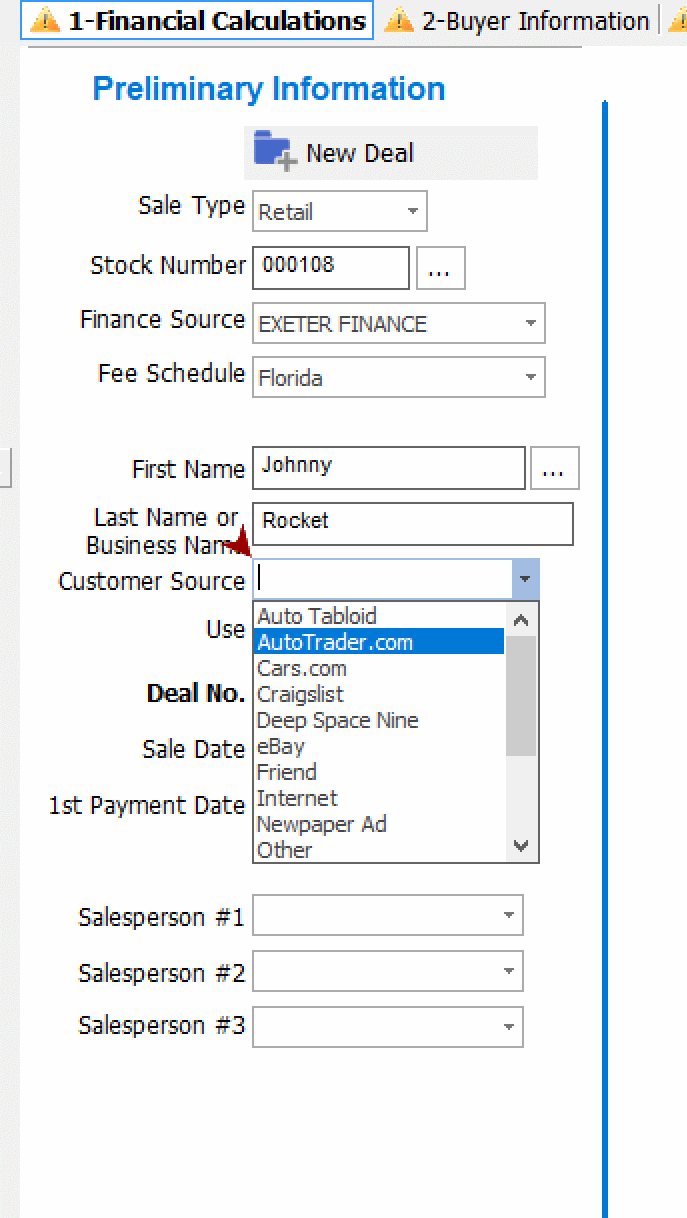This screenshot has height=1218, width=687.
Task: Select the 1-Financial Calculations tab
Action: (x=195, y=19)
